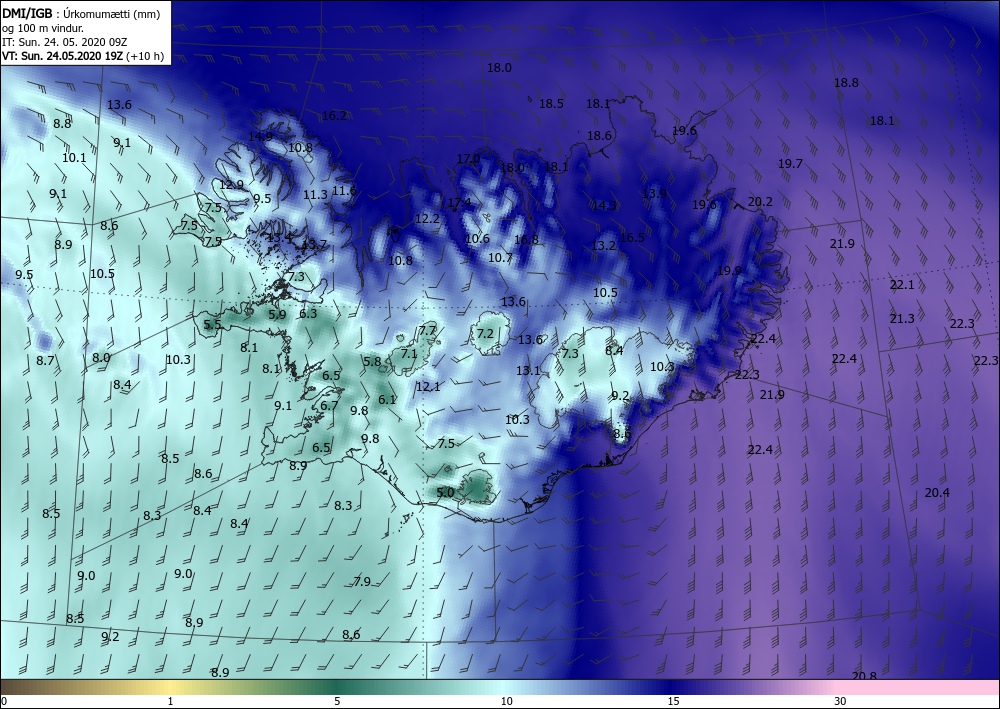Click the 18.6 value on the map
This screenshot has width=1000, height=709.
pyautogui.click(x=599, y=135)
